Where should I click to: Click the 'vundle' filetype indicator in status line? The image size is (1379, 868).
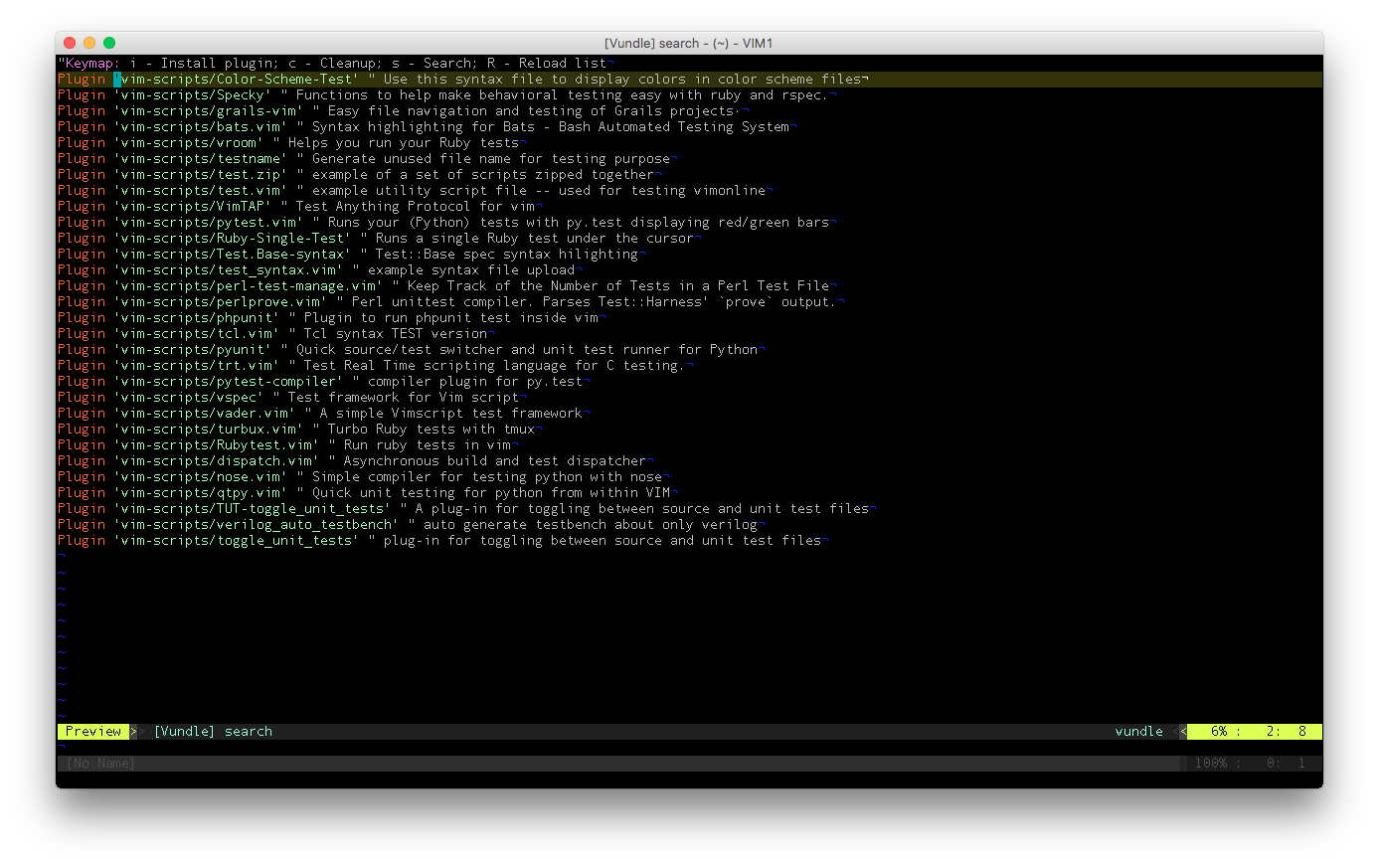coord(1138,732)
